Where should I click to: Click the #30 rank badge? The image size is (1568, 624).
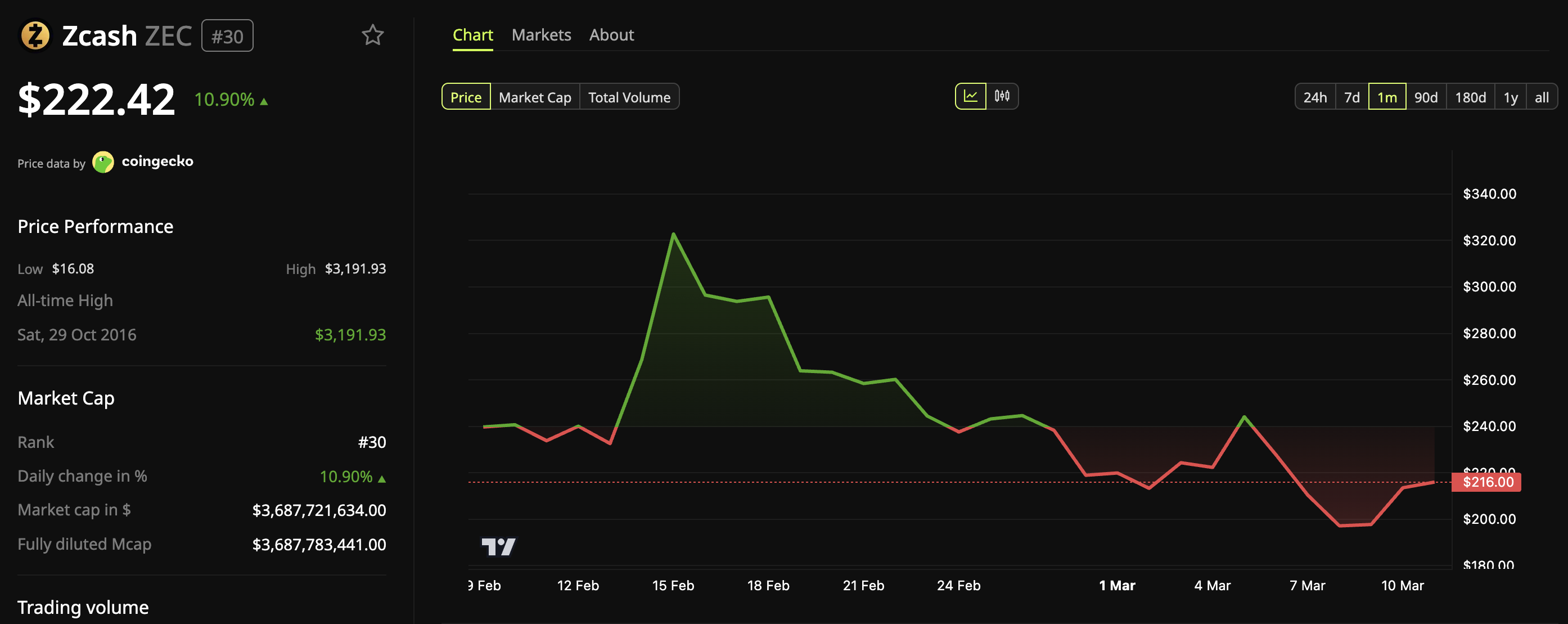pos(227,37)
